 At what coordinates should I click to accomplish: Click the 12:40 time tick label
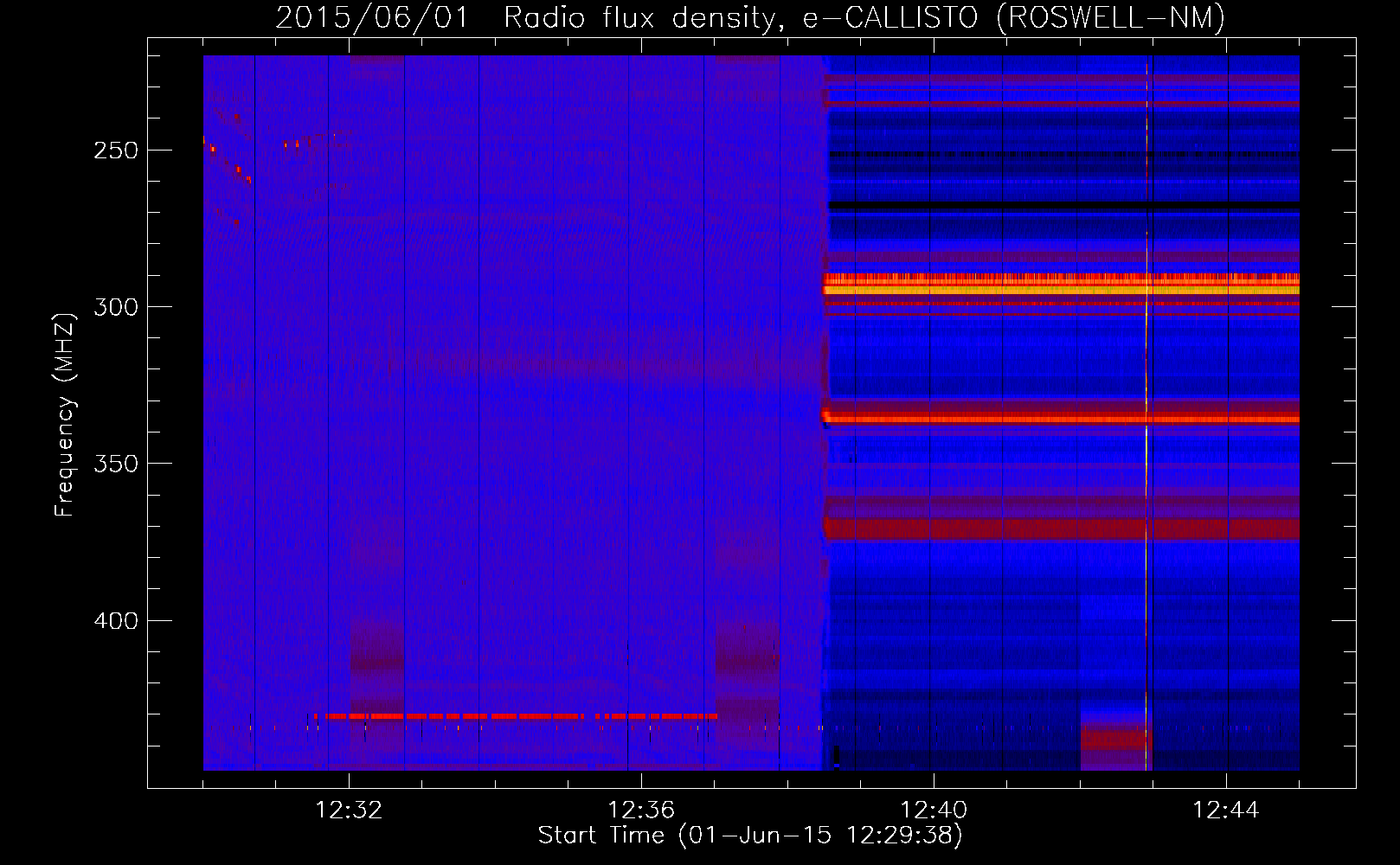pos(934,811)
